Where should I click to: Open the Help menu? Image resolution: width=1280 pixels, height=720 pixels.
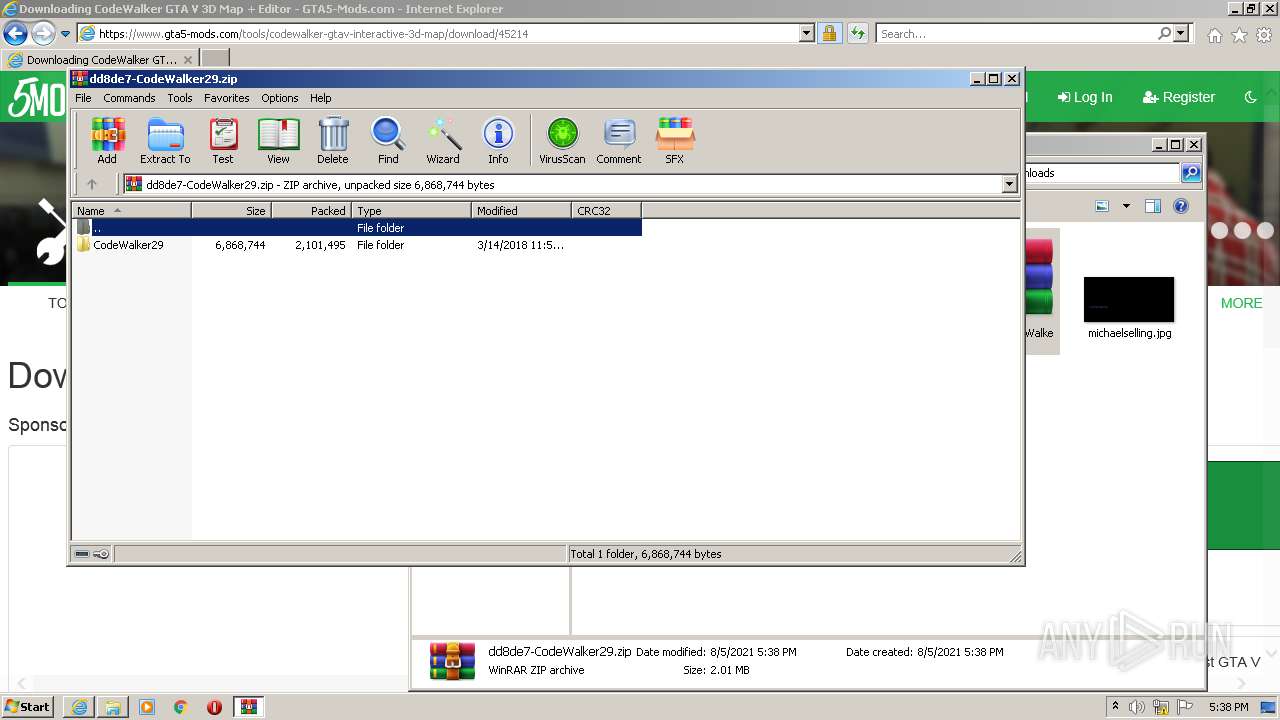(x=320, y=98)
